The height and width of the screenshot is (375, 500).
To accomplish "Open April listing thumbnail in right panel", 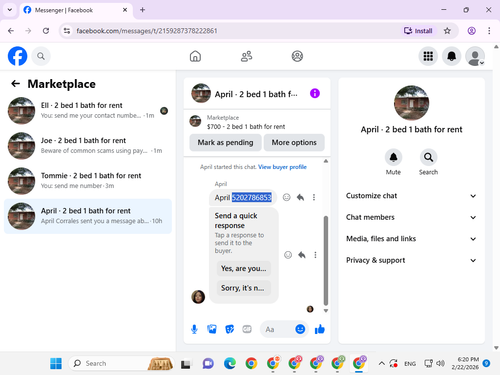I will pyautogui.click(x=411, y=103).
